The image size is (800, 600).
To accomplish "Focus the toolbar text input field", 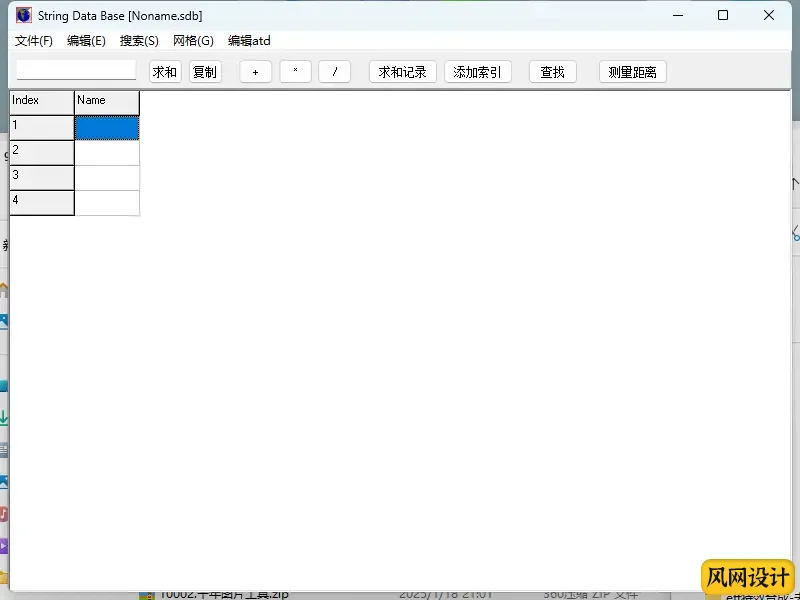I will click(x=76, y=71).
